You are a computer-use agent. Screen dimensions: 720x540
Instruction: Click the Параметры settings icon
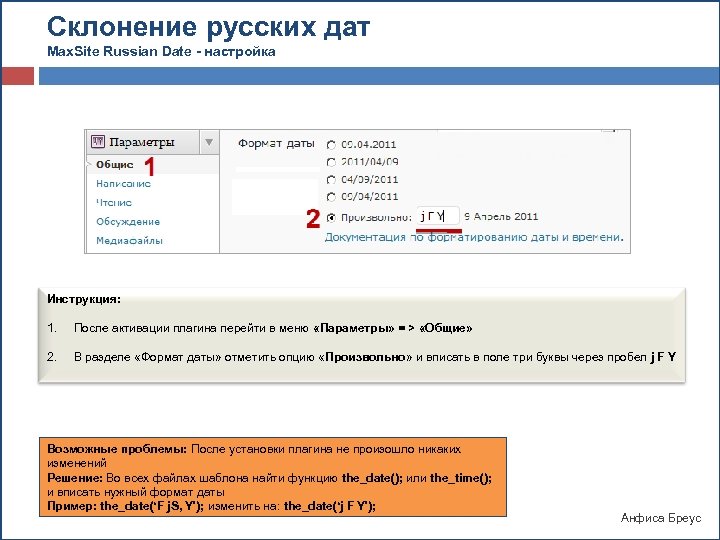[x=98, y=141]
